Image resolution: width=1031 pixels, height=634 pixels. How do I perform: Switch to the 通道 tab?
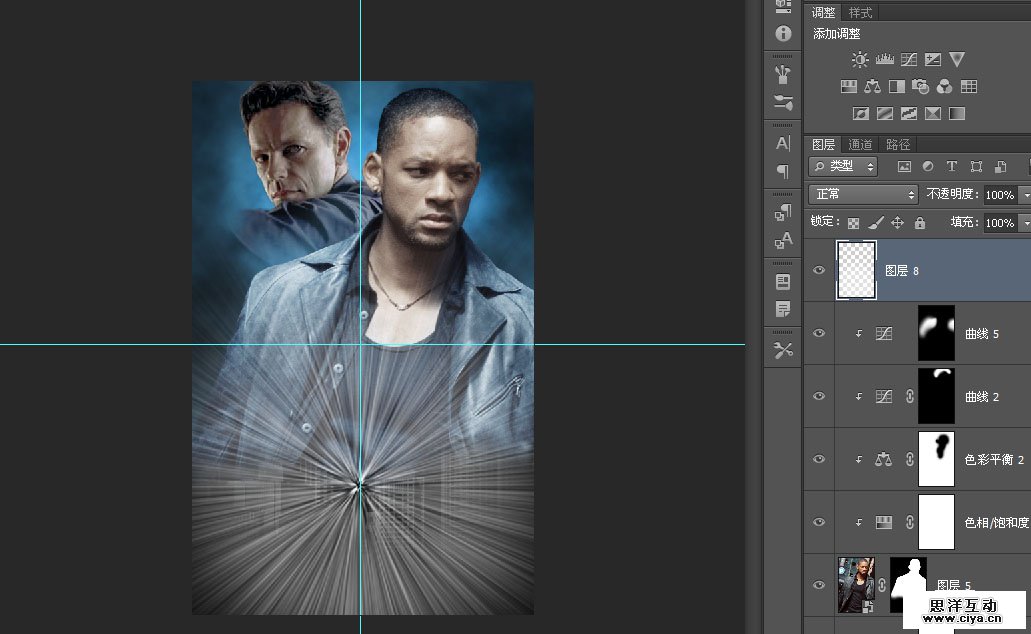point(860,145)
